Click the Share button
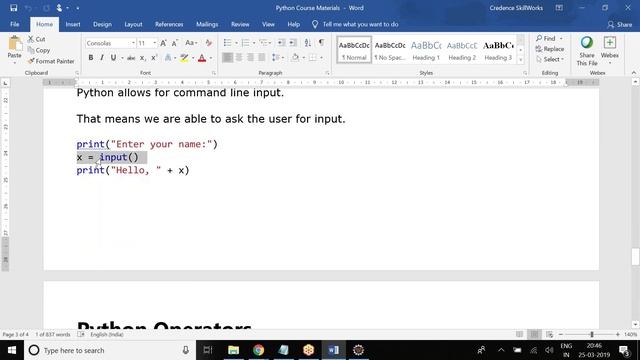 620,24
